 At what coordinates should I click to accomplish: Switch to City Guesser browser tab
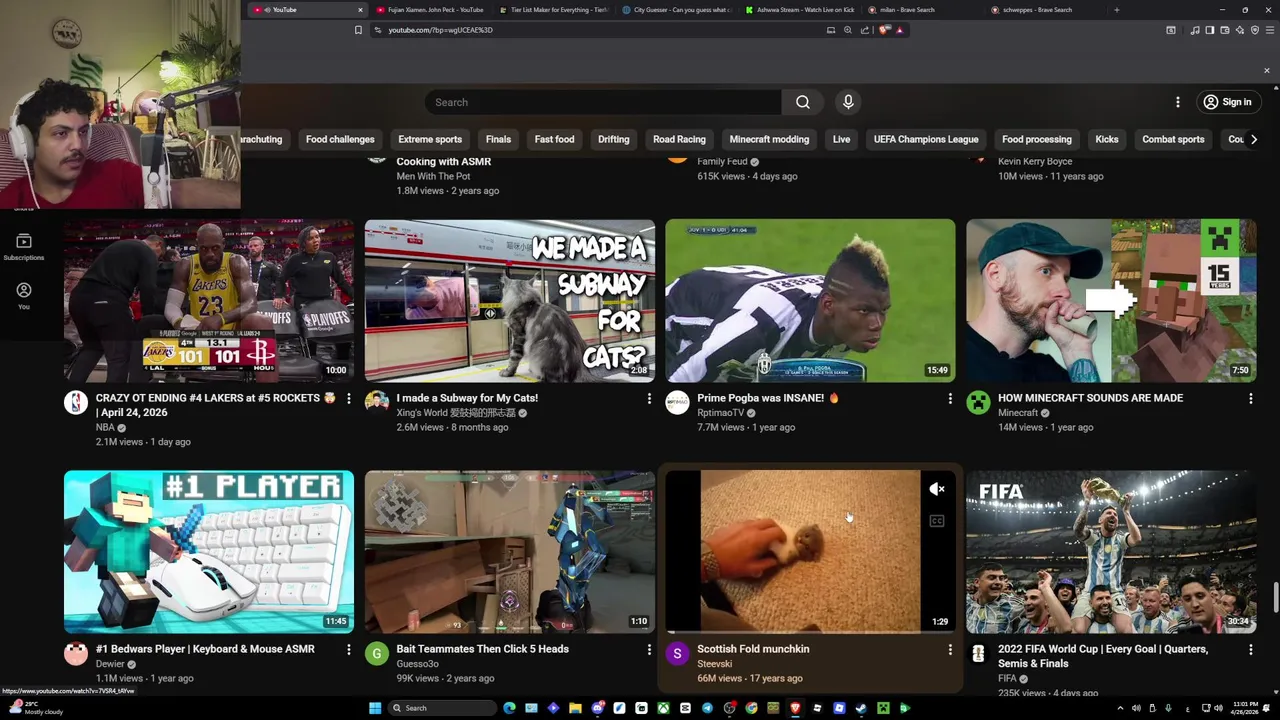pos(676,10)
